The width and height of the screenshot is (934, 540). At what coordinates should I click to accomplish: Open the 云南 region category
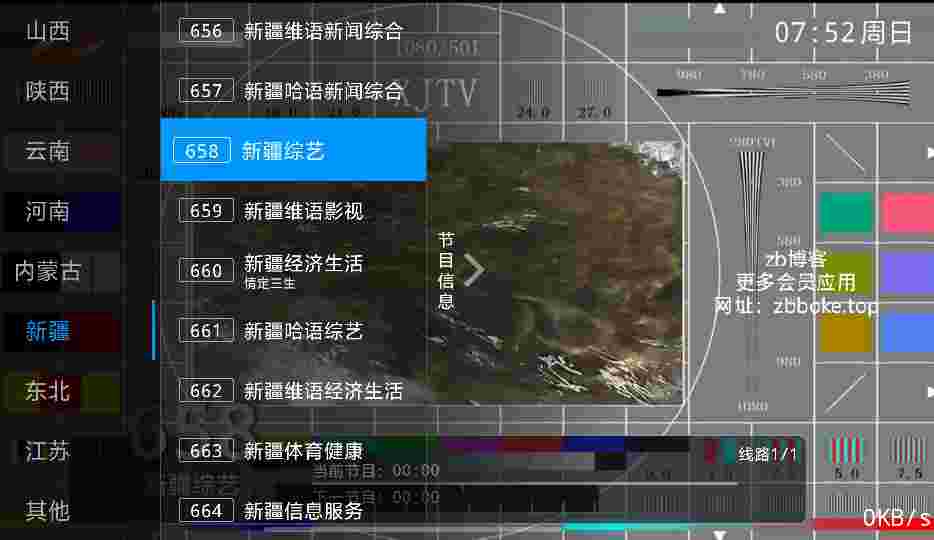click(x=48, y=151)
